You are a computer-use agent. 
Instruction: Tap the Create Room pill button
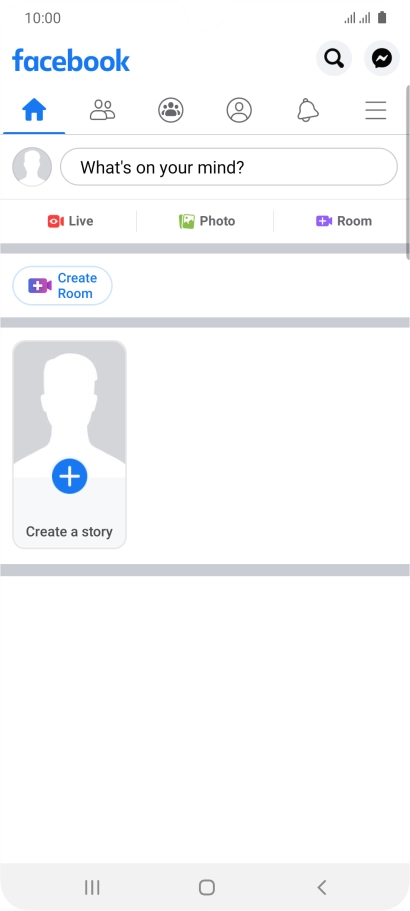(x=62, y=286)
